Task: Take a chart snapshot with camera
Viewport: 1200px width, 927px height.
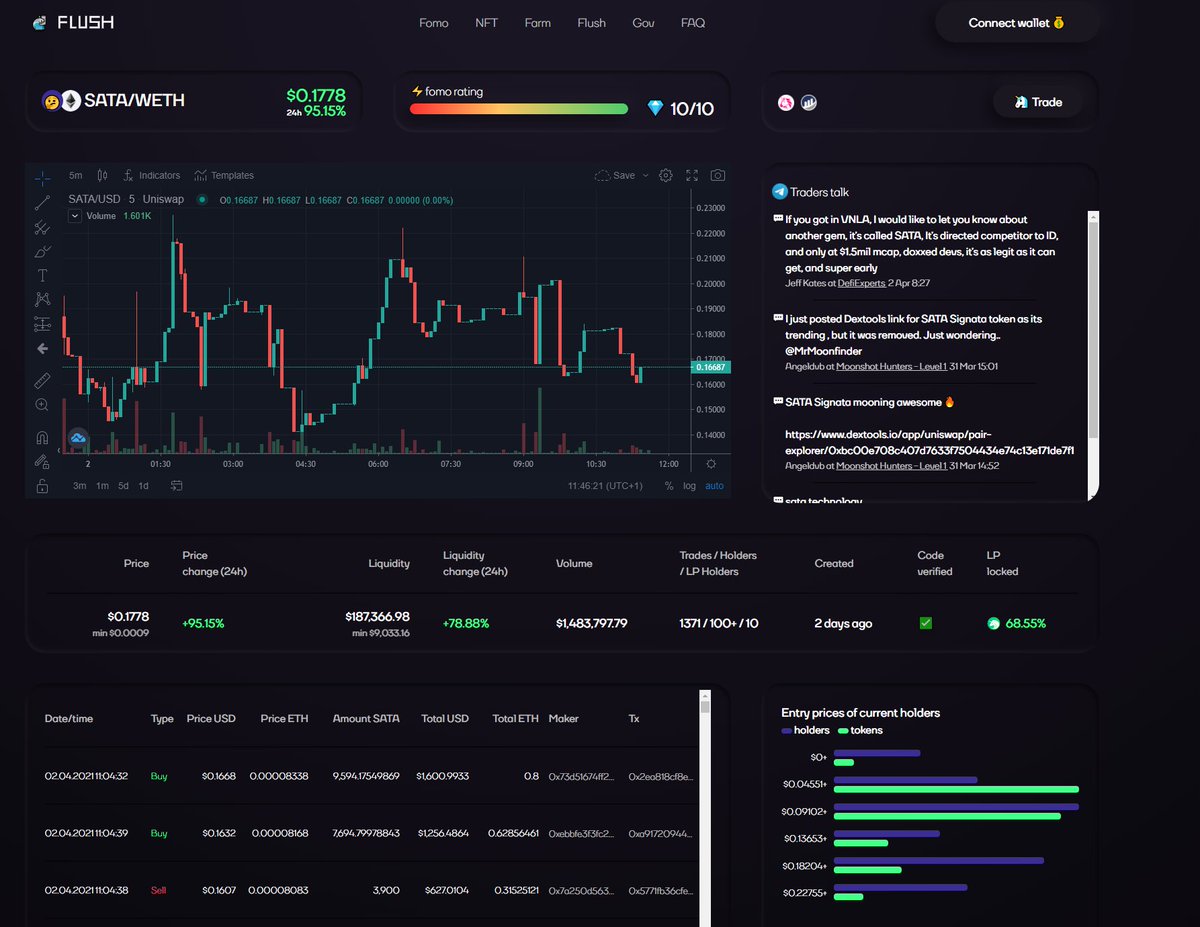Action: point(718,175)
